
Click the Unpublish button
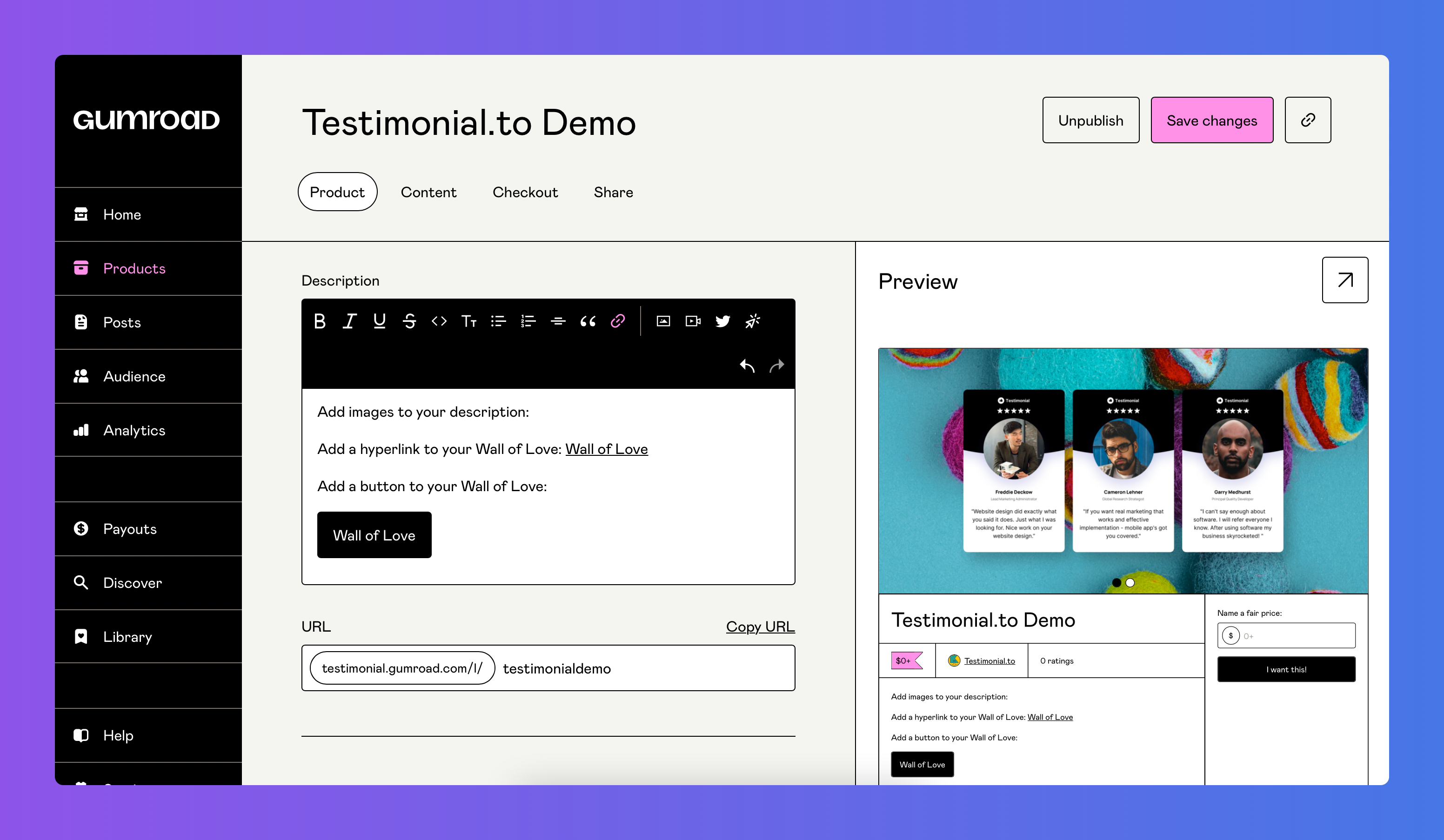click(x=1090, y=120)
